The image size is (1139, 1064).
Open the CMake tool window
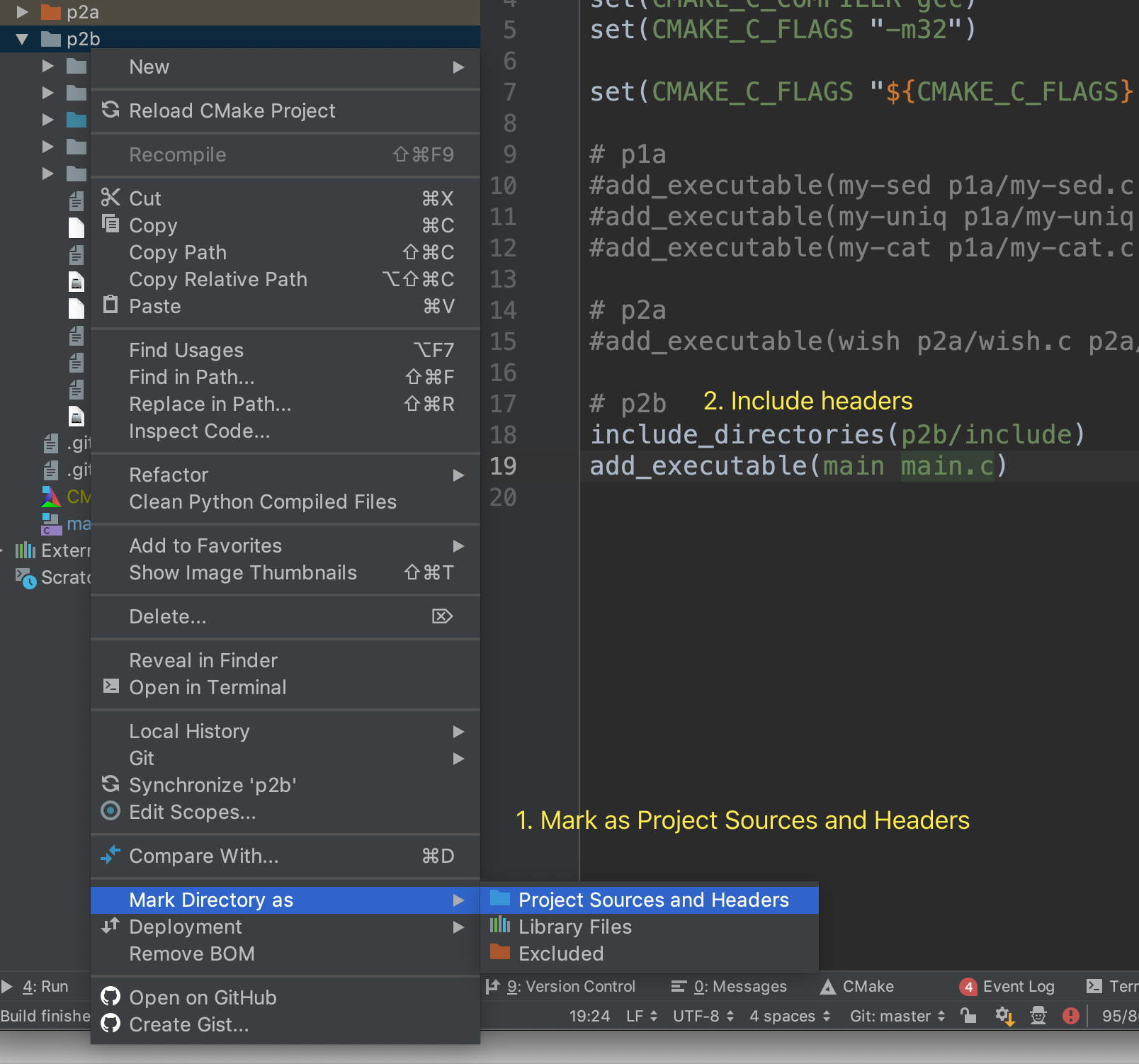(857, 986)
